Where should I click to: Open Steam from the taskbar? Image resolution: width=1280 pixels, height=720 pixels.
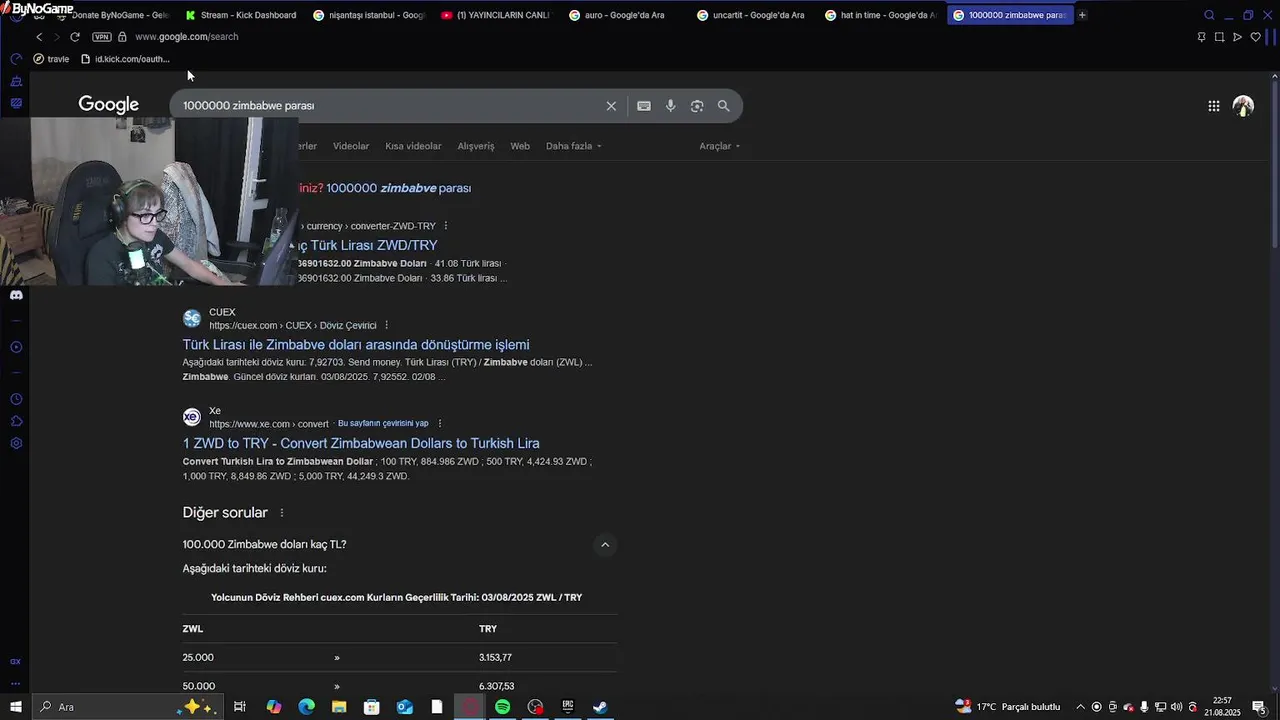pyautogui.click(x=600, y=707)
